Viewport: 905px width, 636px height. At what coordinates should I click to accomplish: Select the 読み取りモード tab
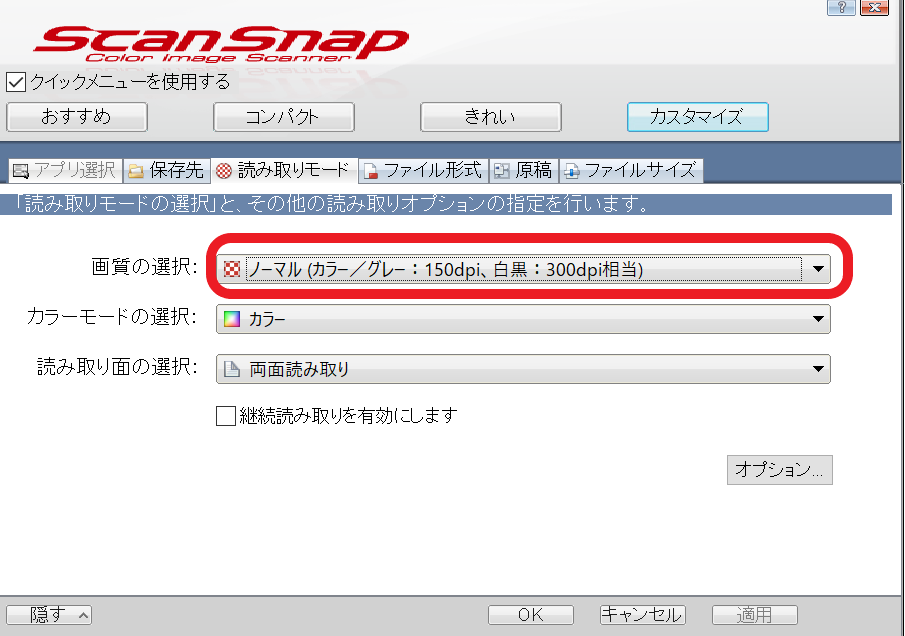284,171
